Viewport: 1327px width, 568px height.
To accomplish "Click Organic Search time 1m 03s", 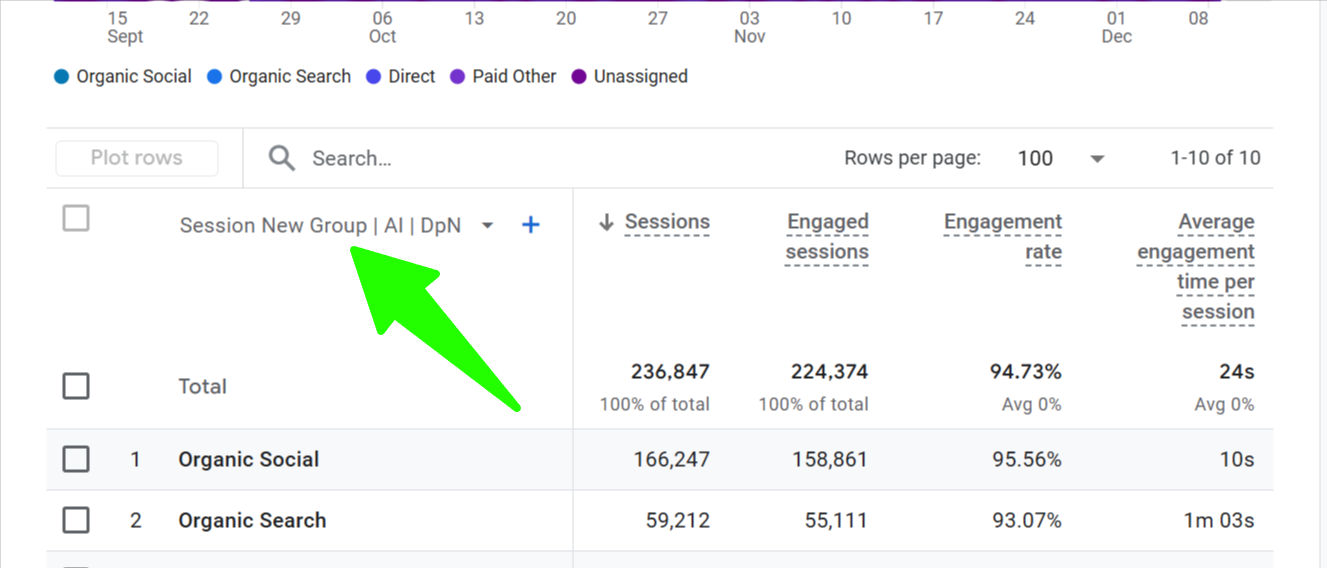I will (x=1220, y=521).
